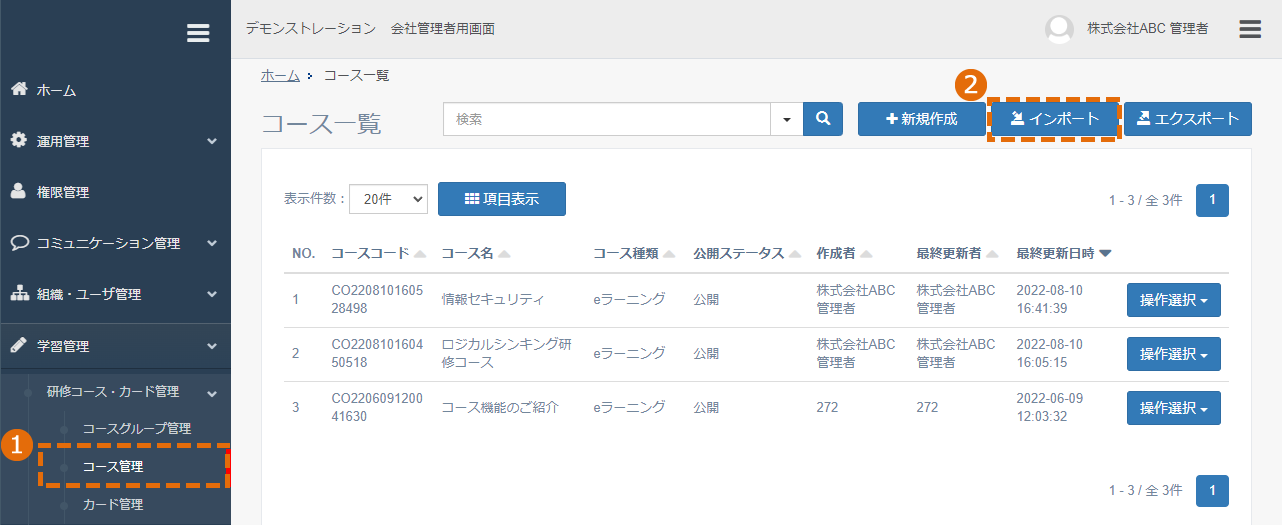Click the person icon for 権限管理

coord(19,192)
